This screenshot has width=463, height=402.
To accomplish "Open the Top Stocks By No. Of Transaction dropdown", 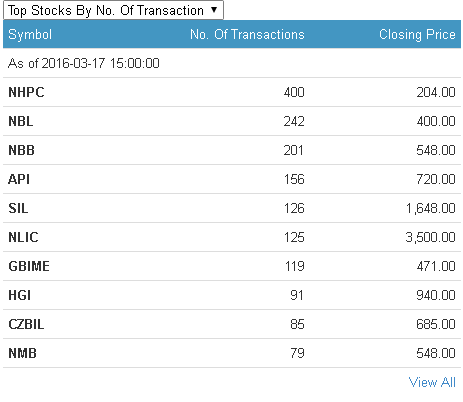I will (x=113, y=10).
